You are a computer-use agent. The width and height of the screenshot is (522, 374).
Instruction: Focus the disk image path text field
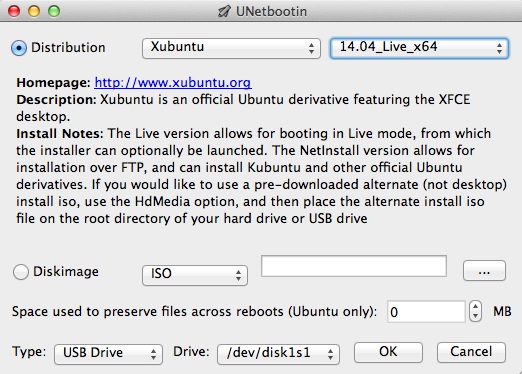tap(354, 266)
